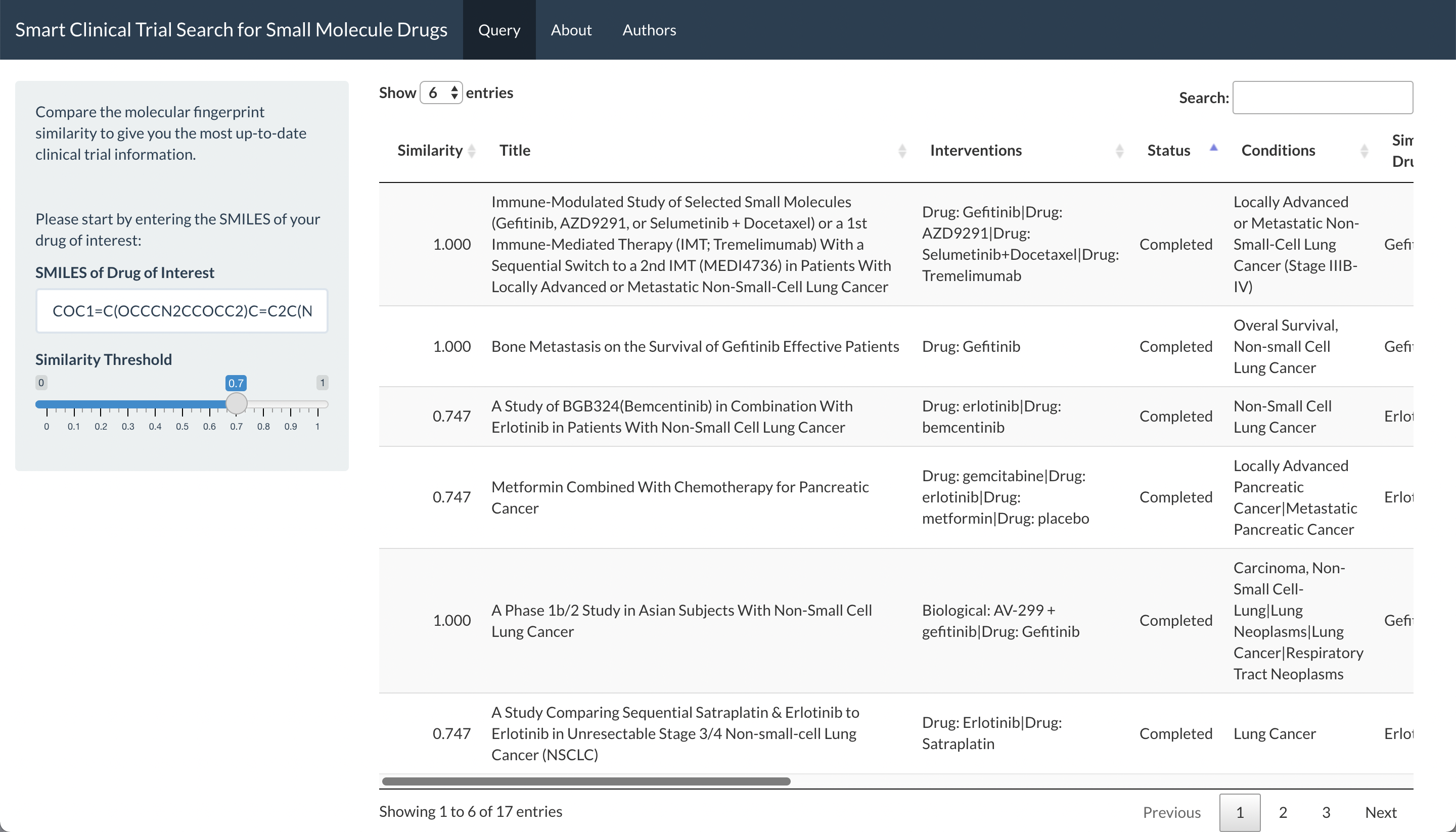
Task: Click 'Drug: Gefitinib' intervention in Bone Metastasis row
Action: click(971, 346)
